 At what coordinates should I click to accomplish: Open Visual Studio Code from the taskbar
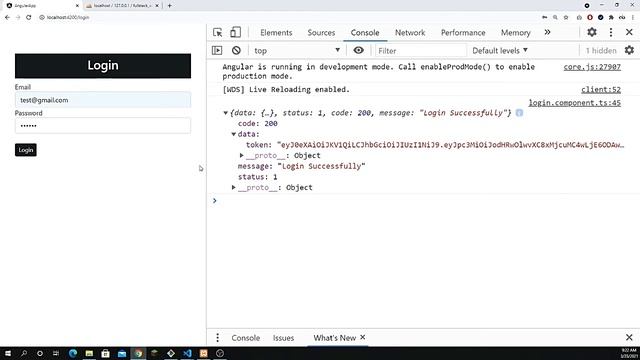click(x=187, y=353)
